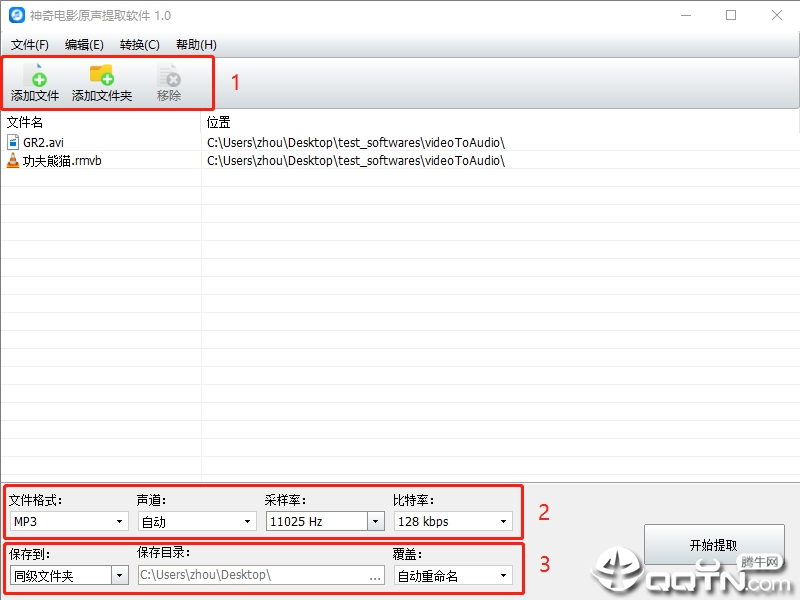Select the GR2.avi file name
This screenshot has height=600, width=800.
point(43,142)
